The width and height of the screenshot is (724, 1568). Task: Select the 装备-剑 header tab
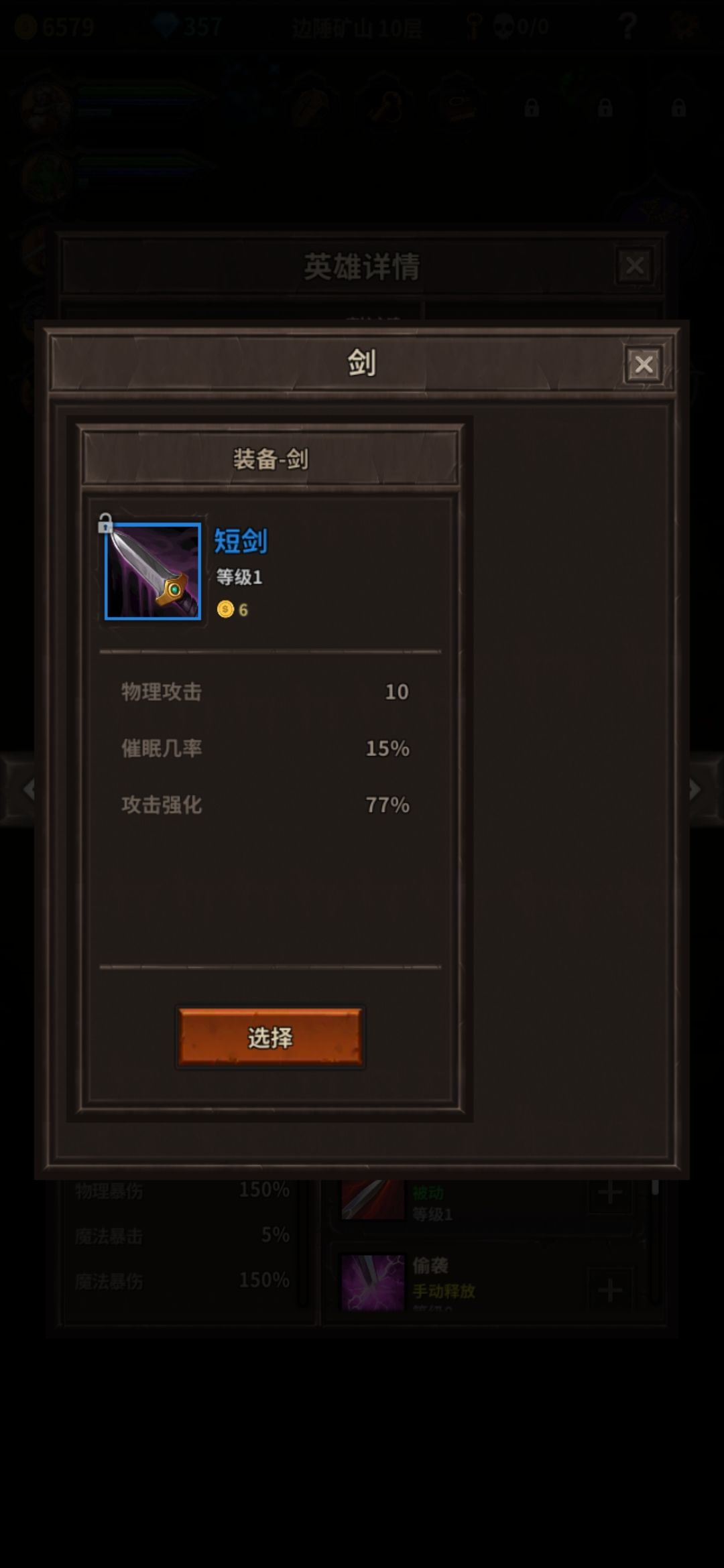click(x=270, y=459)
